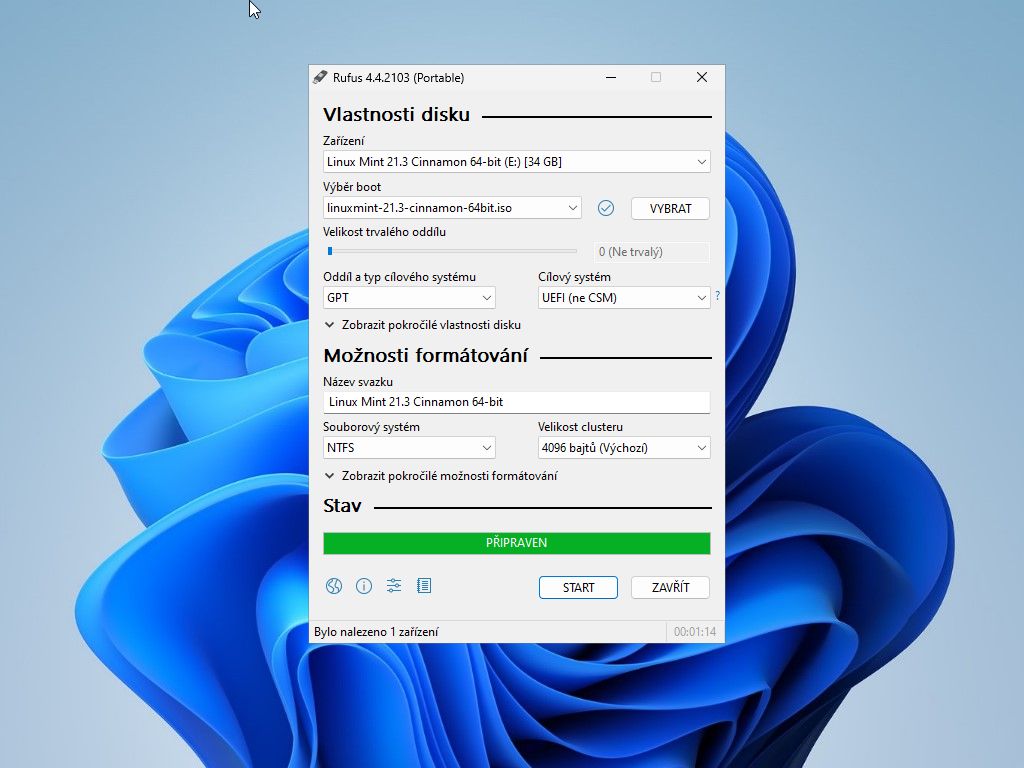The image size is (1024, 768).
Task: Click the help question mark by Cílový systém
Action: pyautogui.click(x=717, y=296)
